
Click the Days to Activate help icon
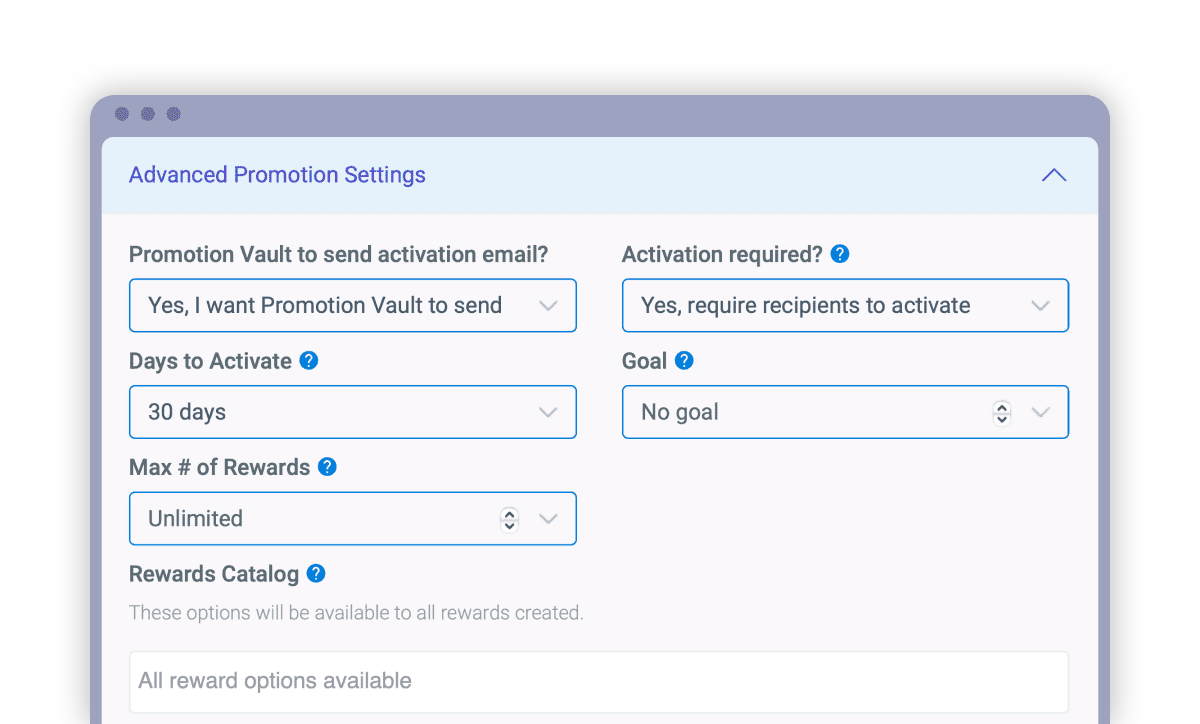[307, 361]
